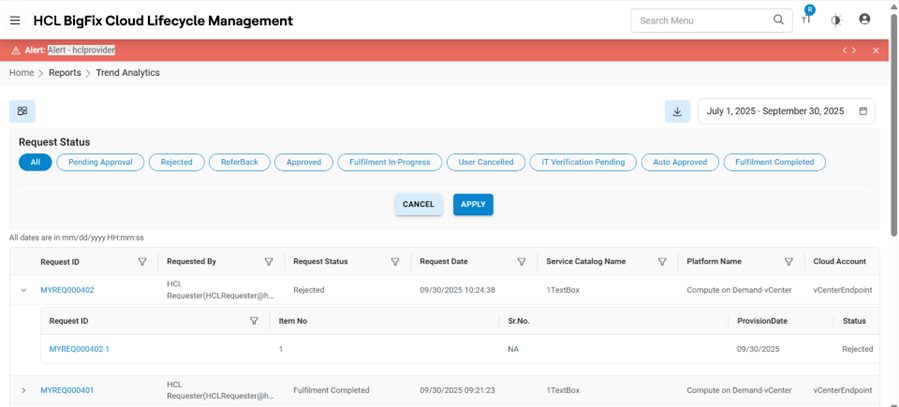The height and width of the screenshot is (407, 899).
Task: Open the MYREQ000402-1 item link
Action: [79, 349]
